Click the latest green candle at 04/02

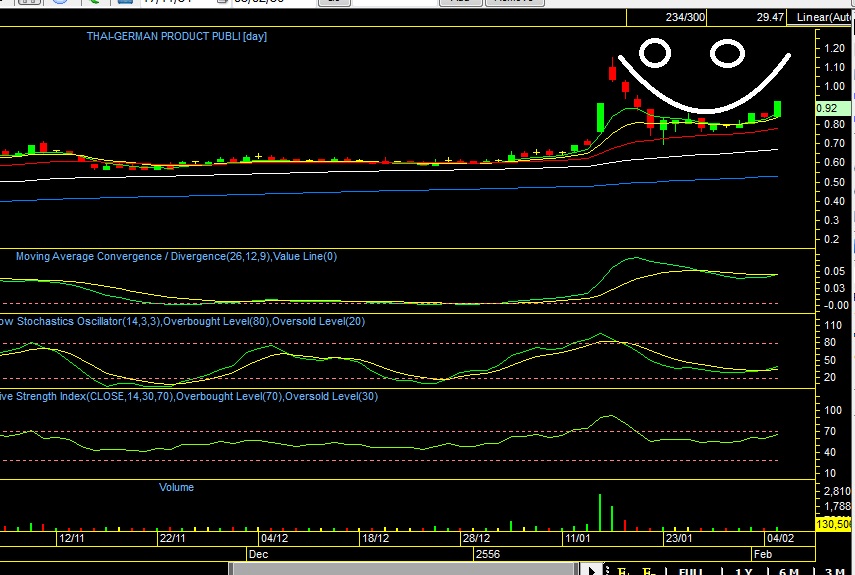(x=777, y=108)
